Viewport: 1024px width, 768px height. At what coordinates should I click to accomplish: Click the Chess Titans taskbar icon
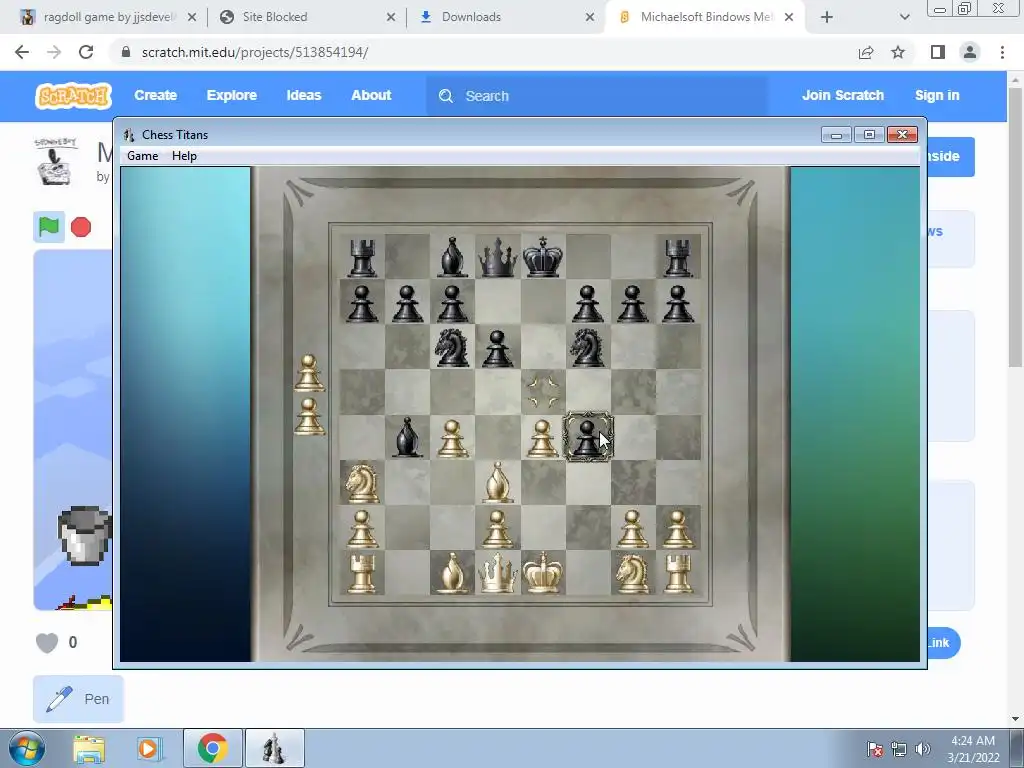[274, 748]
